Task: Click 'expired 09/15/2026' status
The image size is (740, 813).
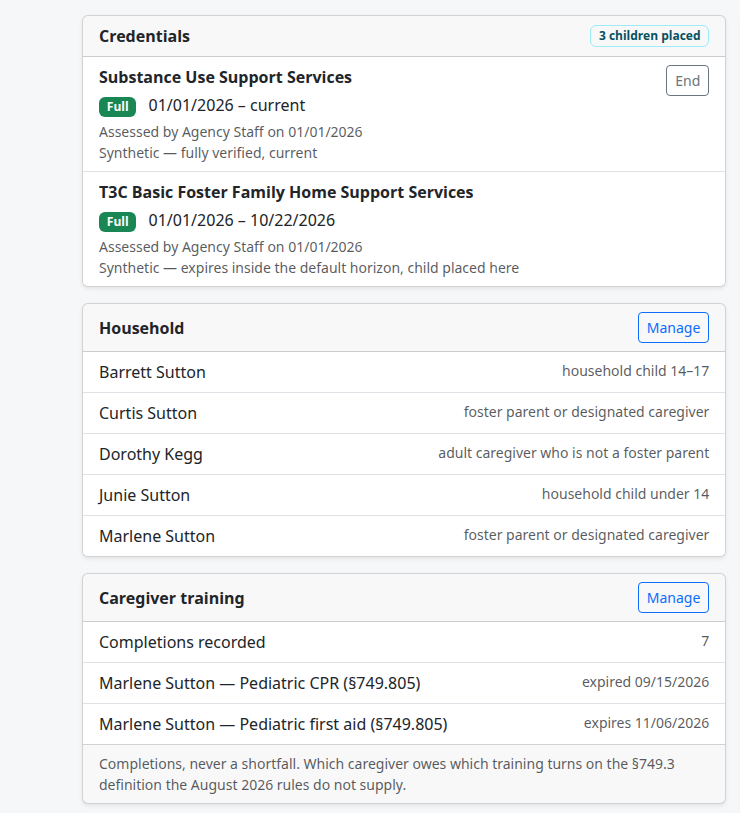Action: (645, 682)
